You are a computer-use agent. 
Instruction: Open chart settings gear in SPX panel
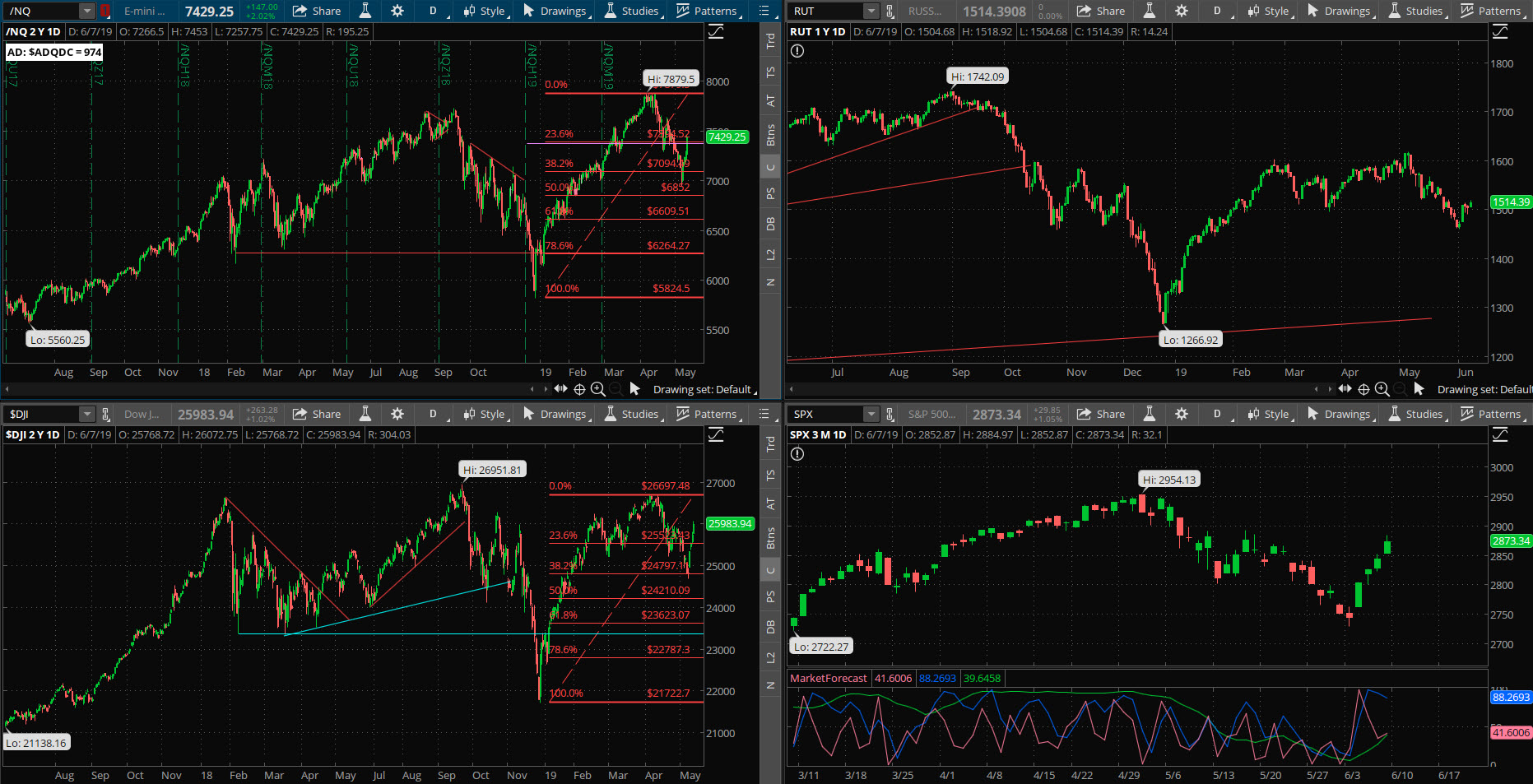[1182, 414]
